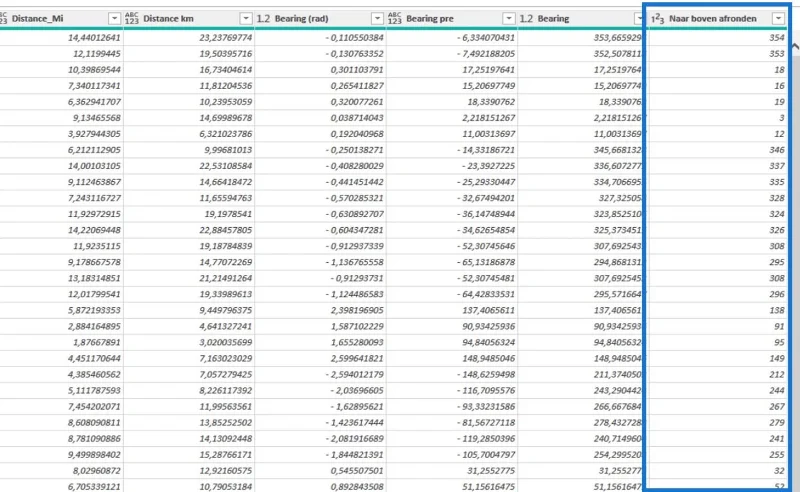The image size is (800, 492).
Task: Select cell 295,571664 in Bearing column
Action: pyautogui.click(x=617, y=294)
